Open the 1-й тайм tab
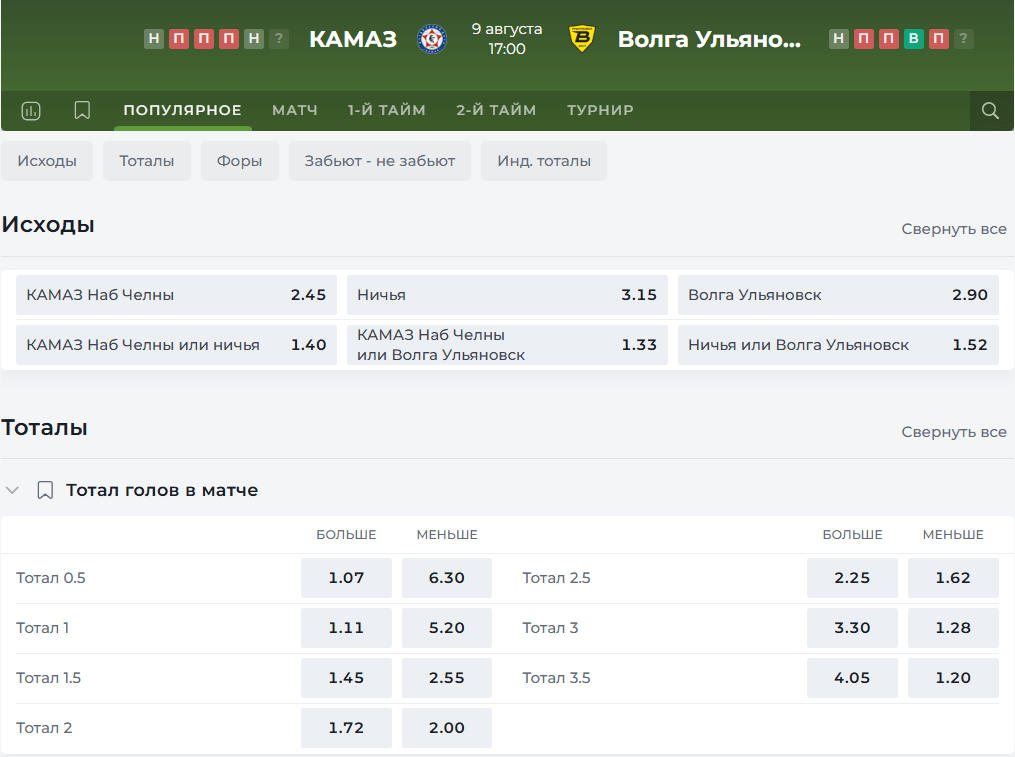The height and width of the screenshot is (757, 1015). click(x=386, y=110)
